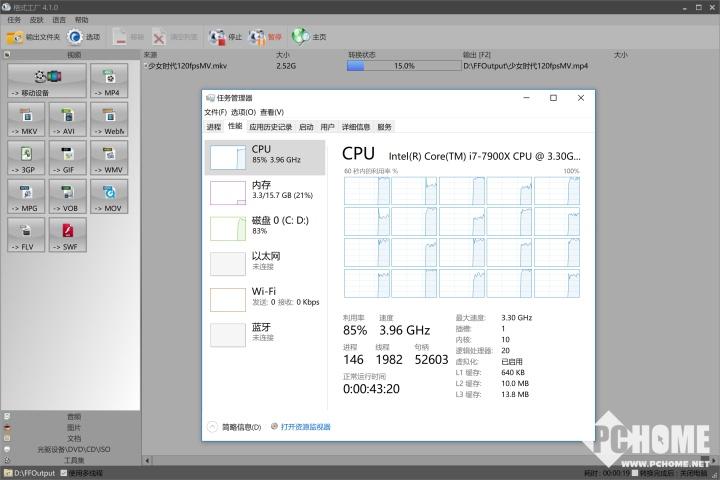Image resolution: width=720 pixels, height=480 pixels.
Task: Select the -> MKV conversion icon
Action: tap(26, 119)
